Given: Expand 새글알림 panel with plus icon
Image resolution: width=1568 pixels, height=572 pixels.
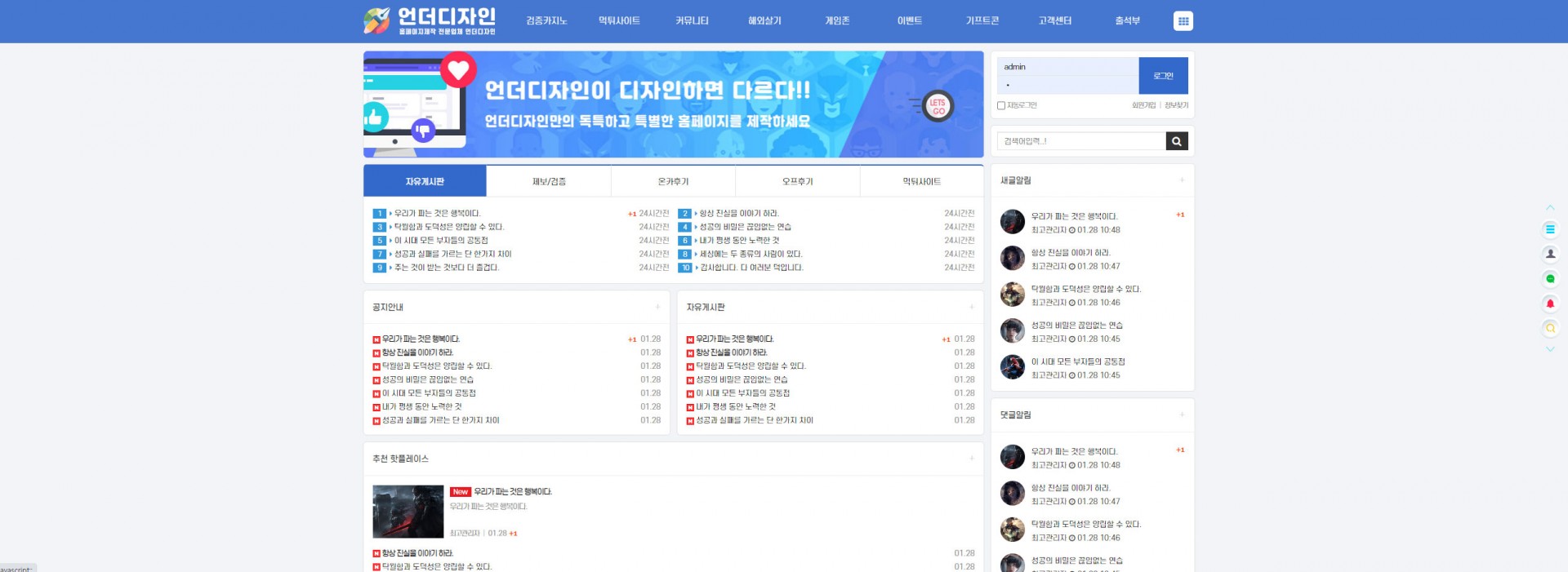Looking at the screenshot, I should (x=1181, y=180).
